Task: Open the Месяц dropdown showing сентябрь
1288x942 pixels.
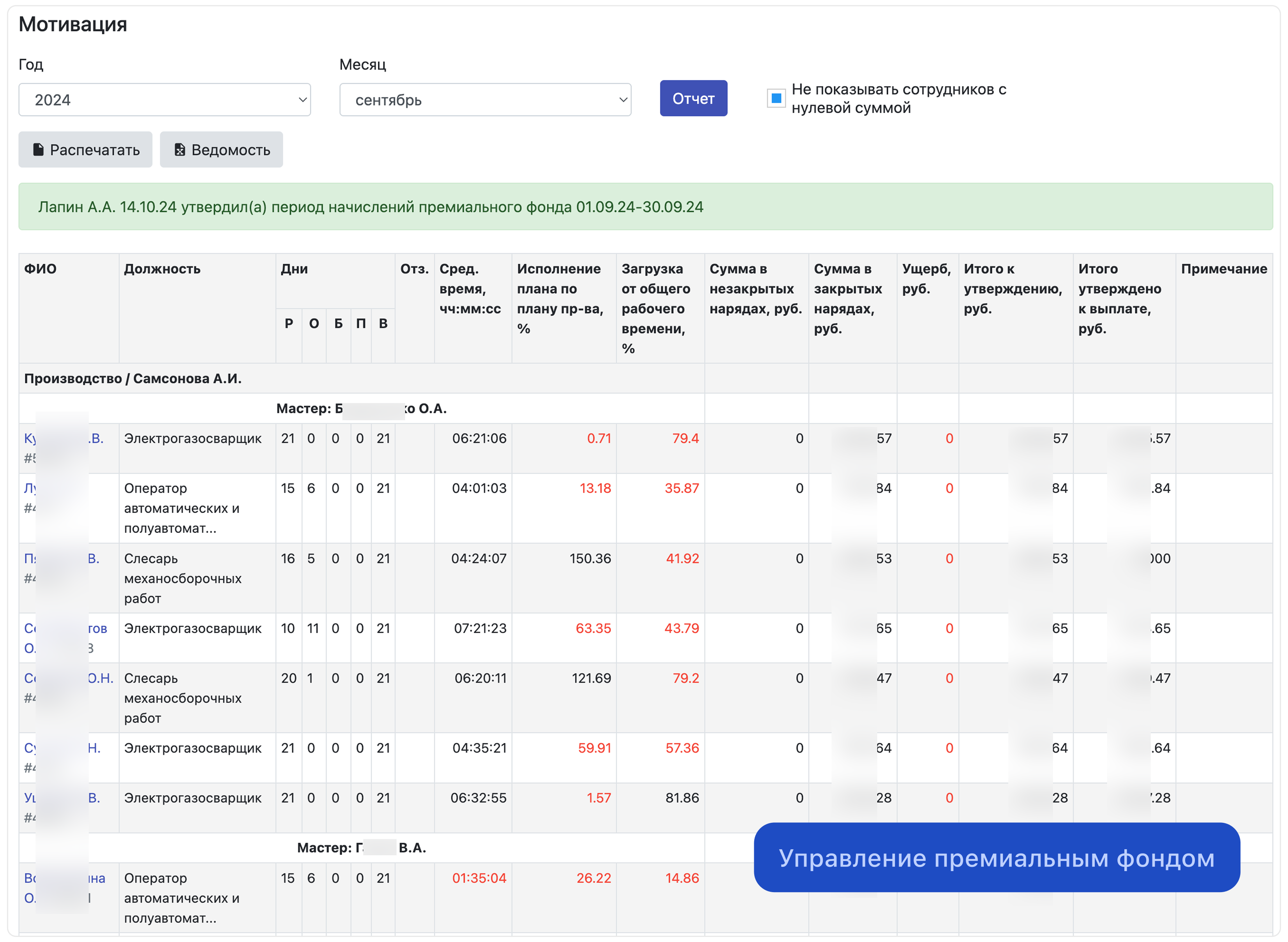Action: point(485,100)
